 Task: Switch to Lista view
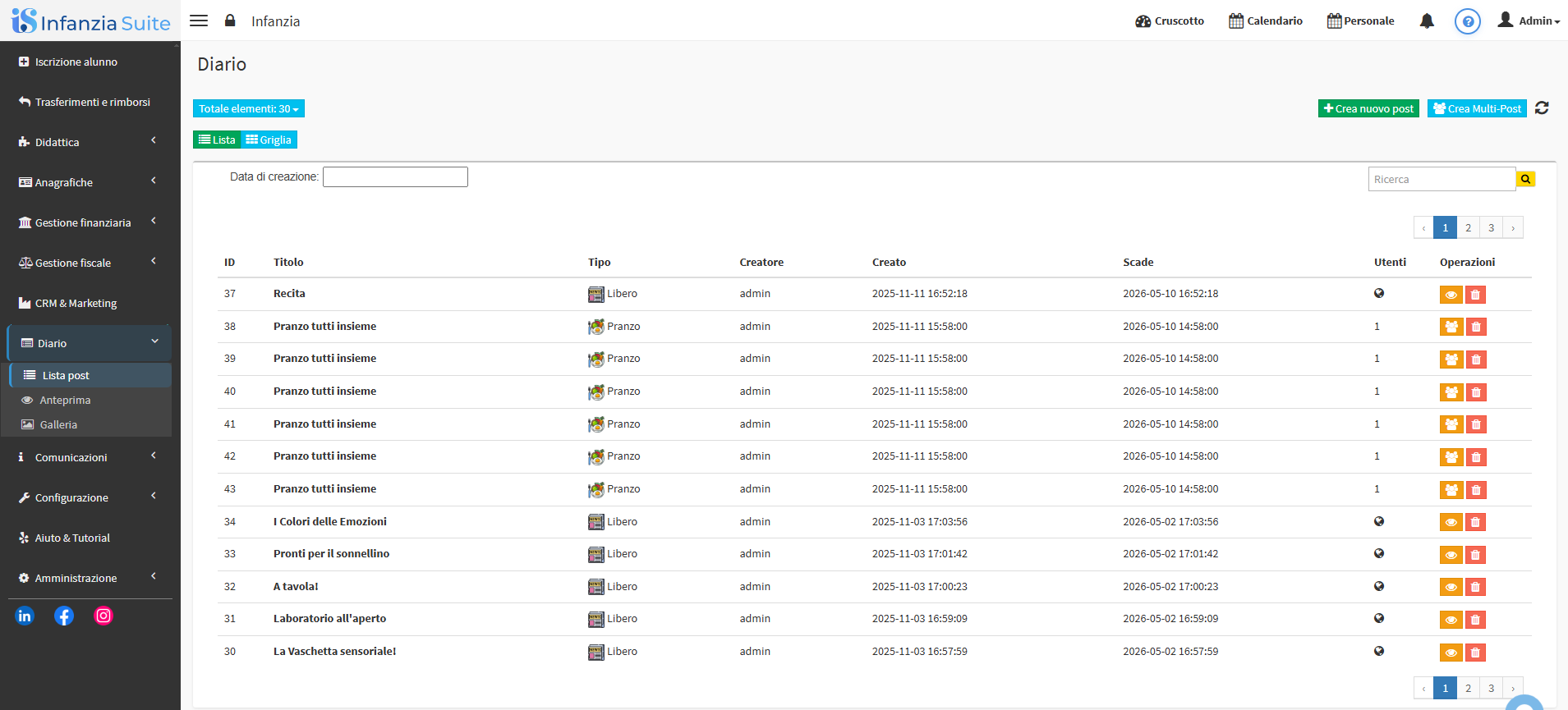(x=217, y=140)
